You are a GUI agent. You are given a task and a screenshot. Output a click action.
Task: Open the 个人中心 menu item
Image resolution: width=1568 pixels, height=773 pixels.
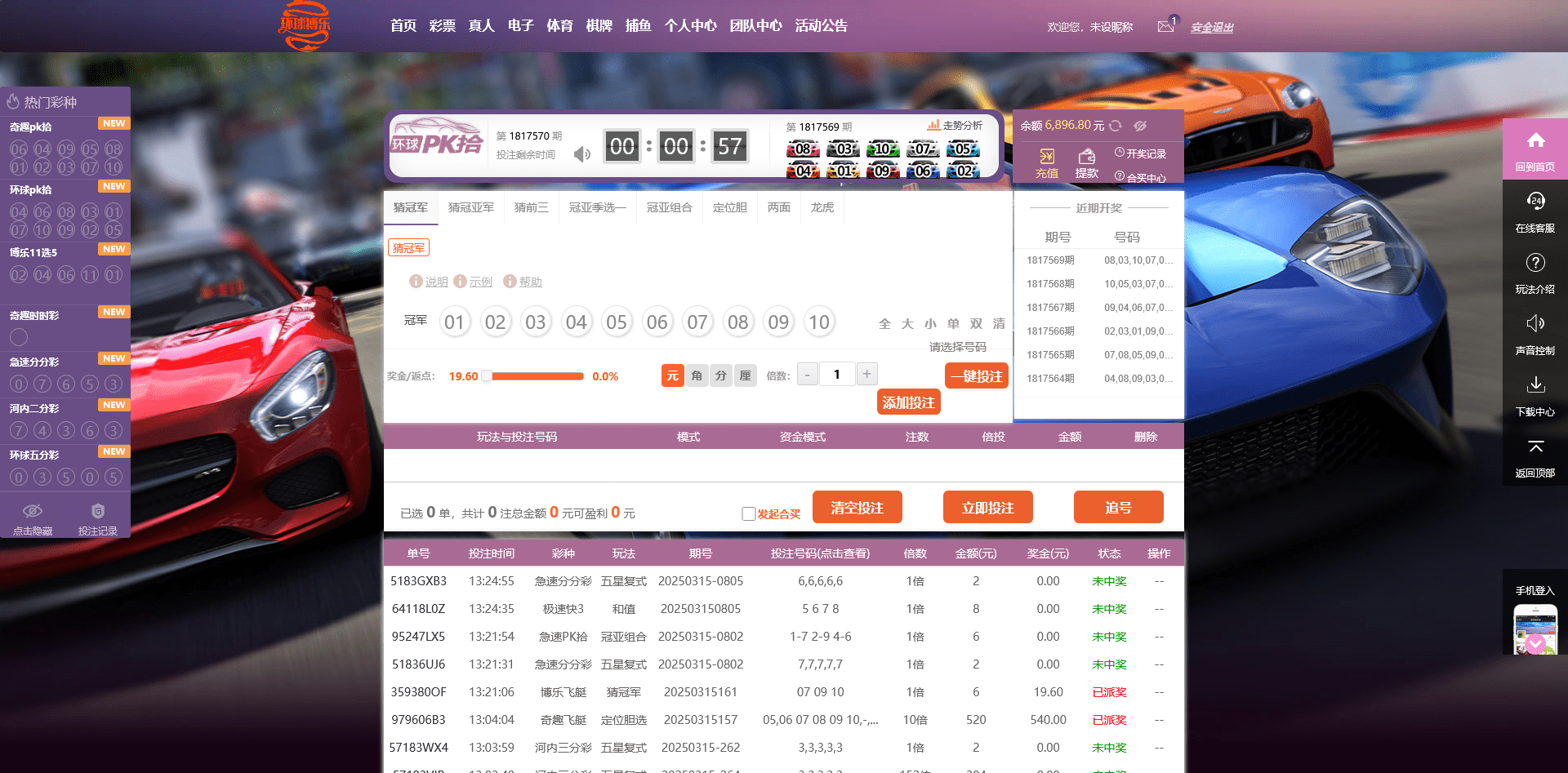[x=691, y=25]
